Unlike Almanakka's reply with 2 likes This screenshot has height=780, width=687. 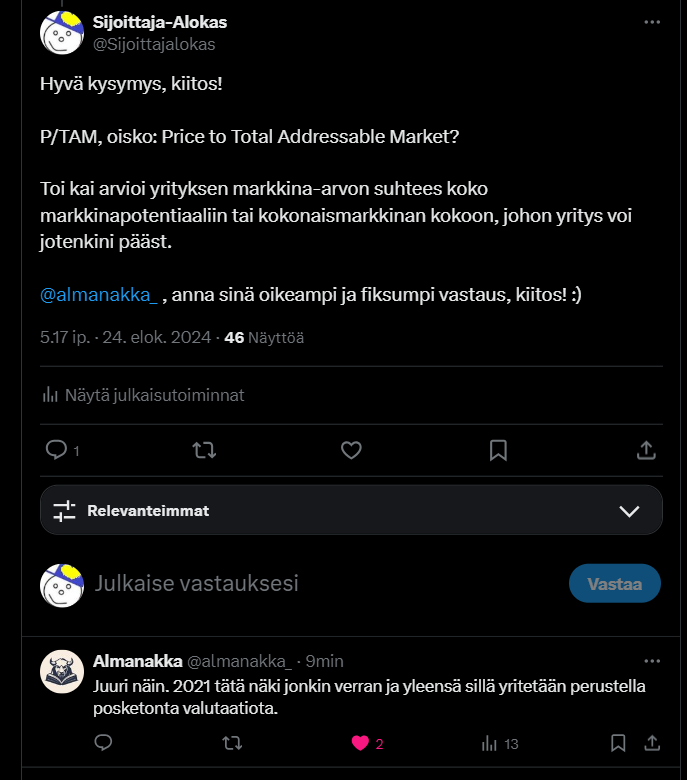359,743
